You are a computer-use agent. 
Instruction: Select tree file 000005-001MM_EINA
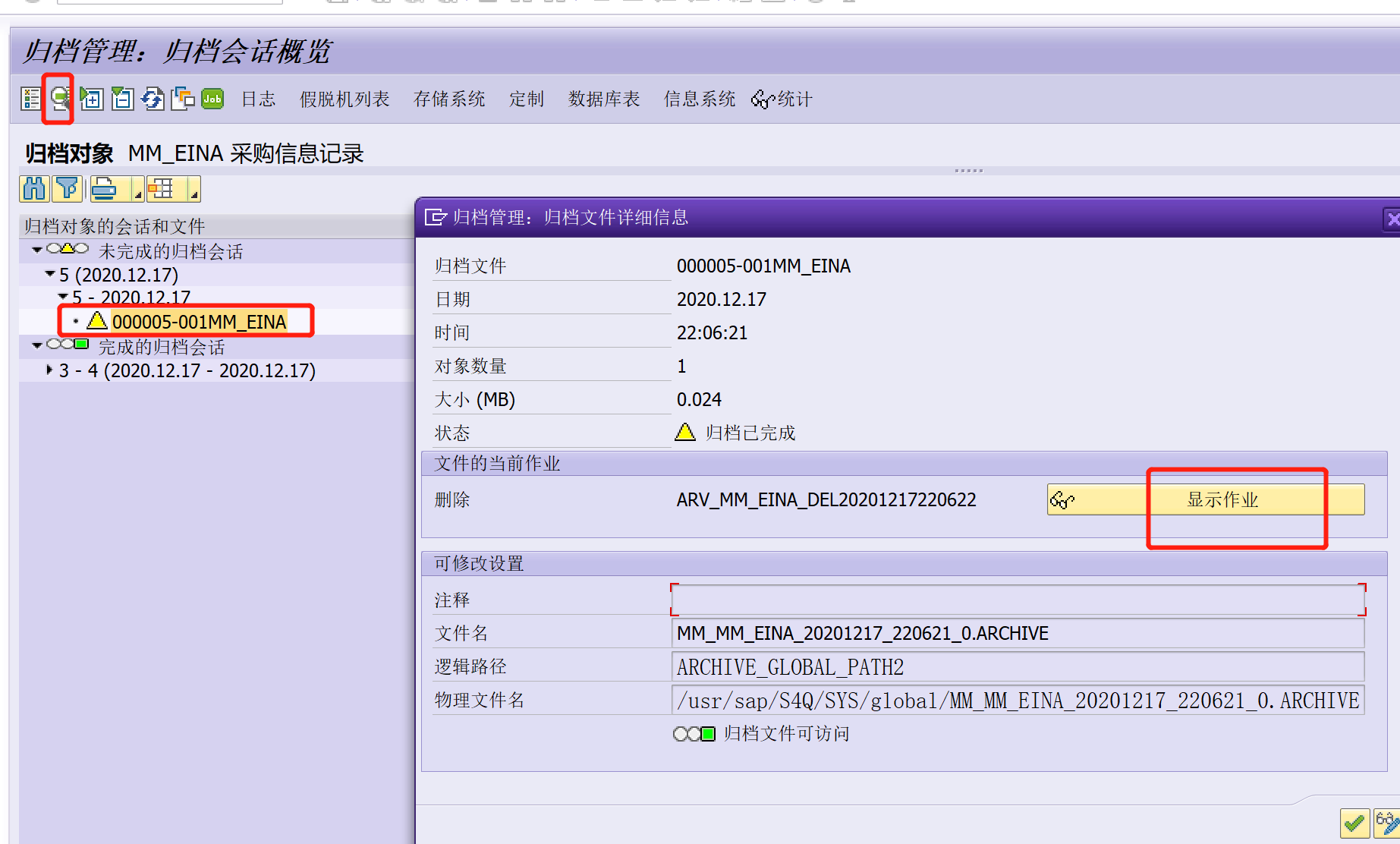pos(199,322)
